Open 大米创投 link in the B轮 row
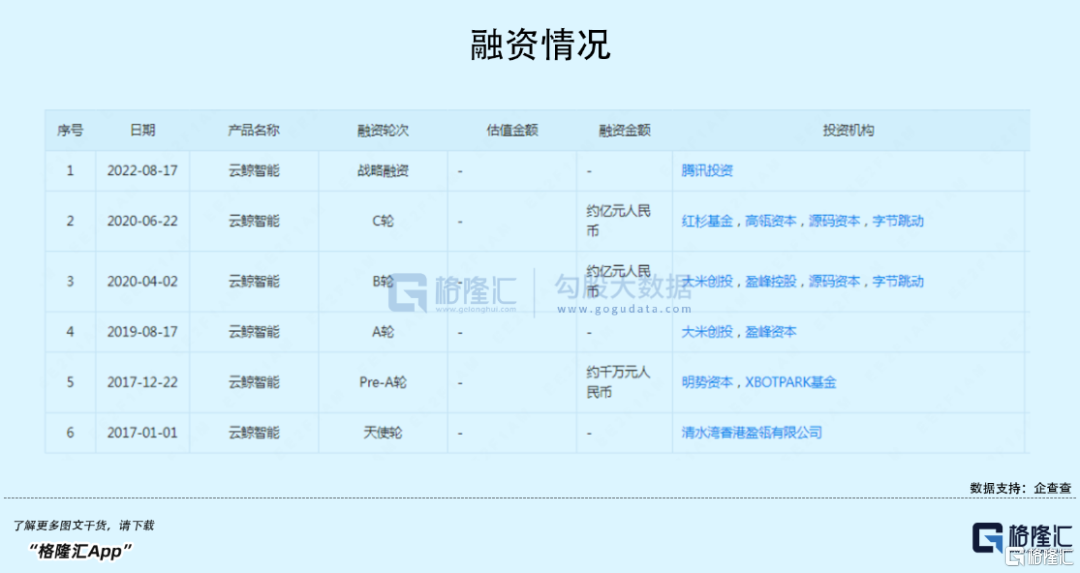 click(x=707, y=282)
